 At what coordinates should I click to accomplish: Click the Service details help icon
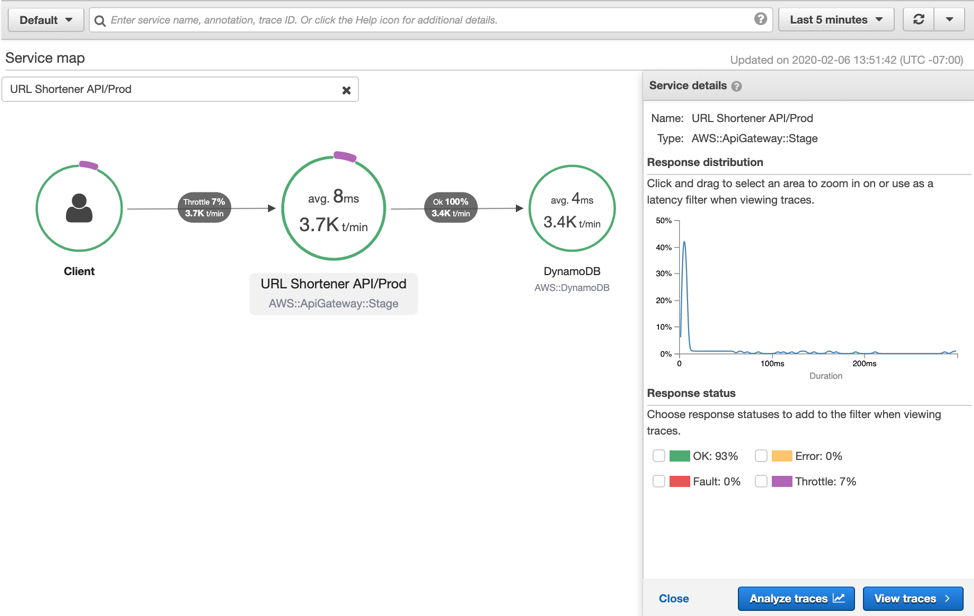click(x=737, y=86)
